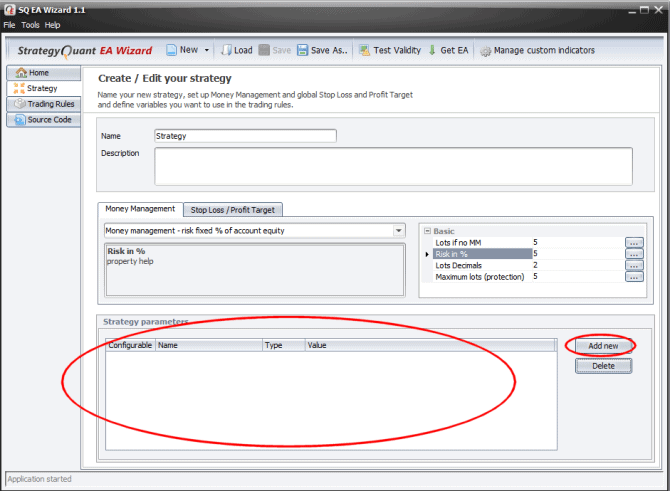Click ellipsis button for Risk in %

pos(634,254)
